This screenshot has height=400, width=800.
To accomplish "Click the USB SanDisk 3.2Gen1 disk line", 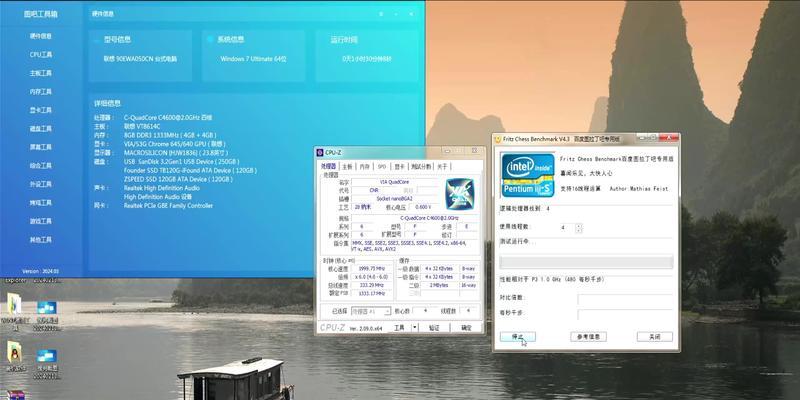I will coord(181,162).
